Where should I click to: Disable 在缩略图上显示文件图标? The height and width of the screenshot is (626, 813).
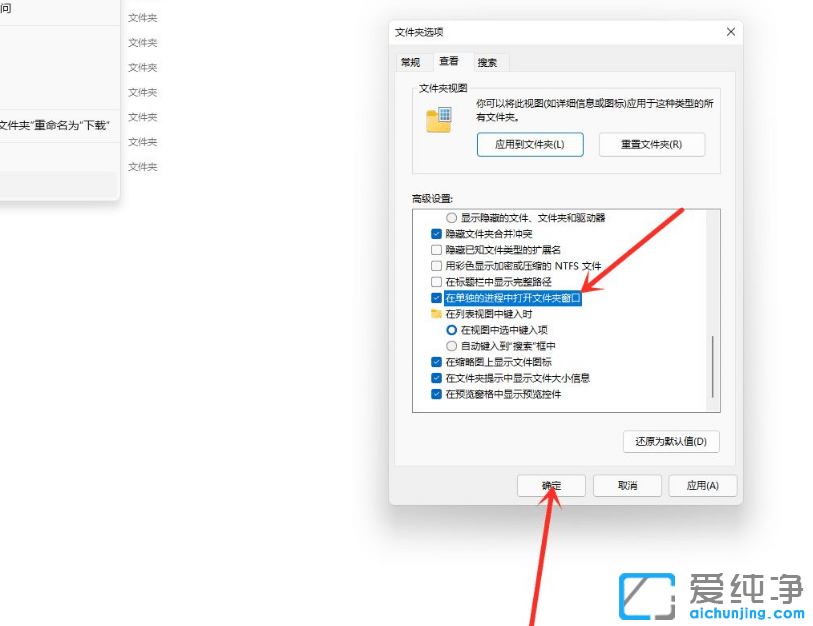pos(436,362)
